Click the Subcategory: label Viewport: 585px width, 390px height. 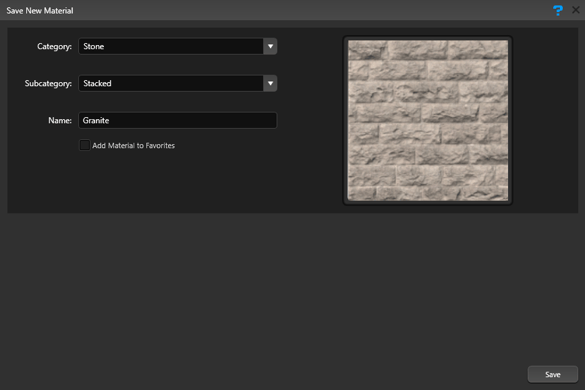(48, 84)
